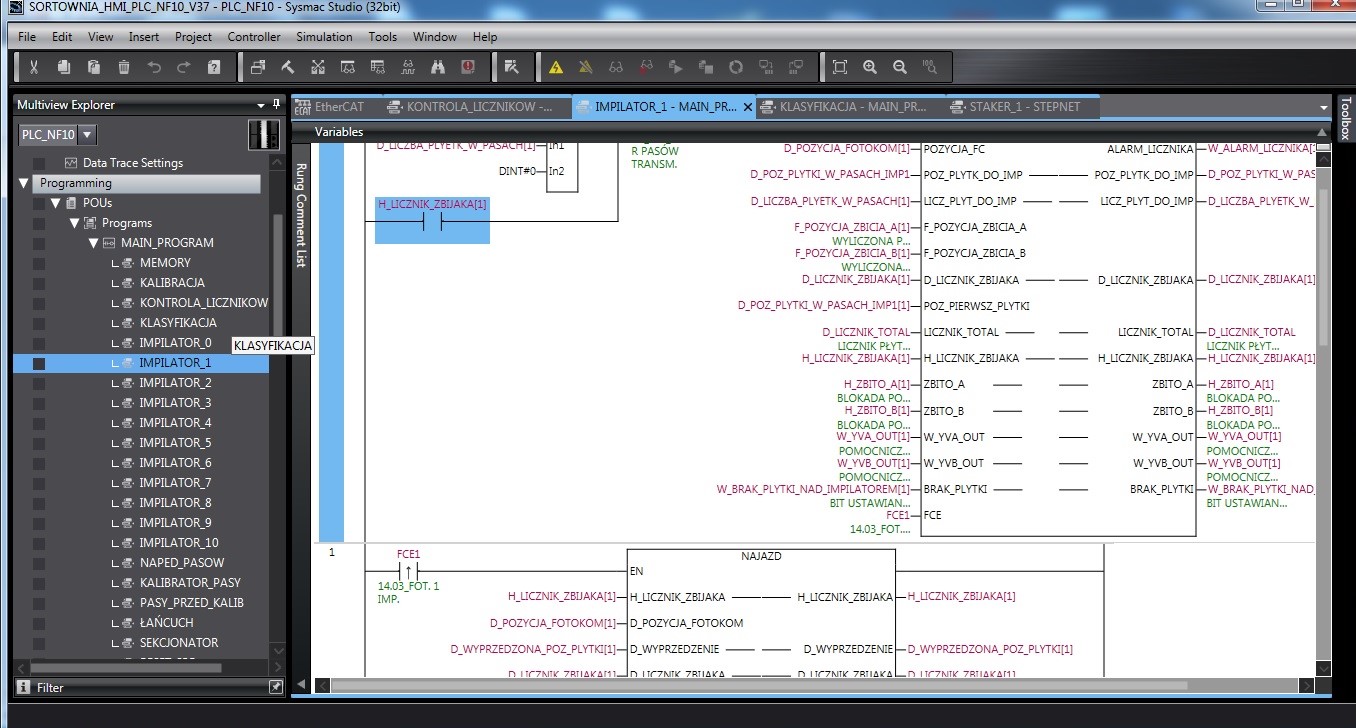The width and height of the screenshot is (1356, 728).
Task: Tick the square box beside KALIBRACJA
Action: 39,283
